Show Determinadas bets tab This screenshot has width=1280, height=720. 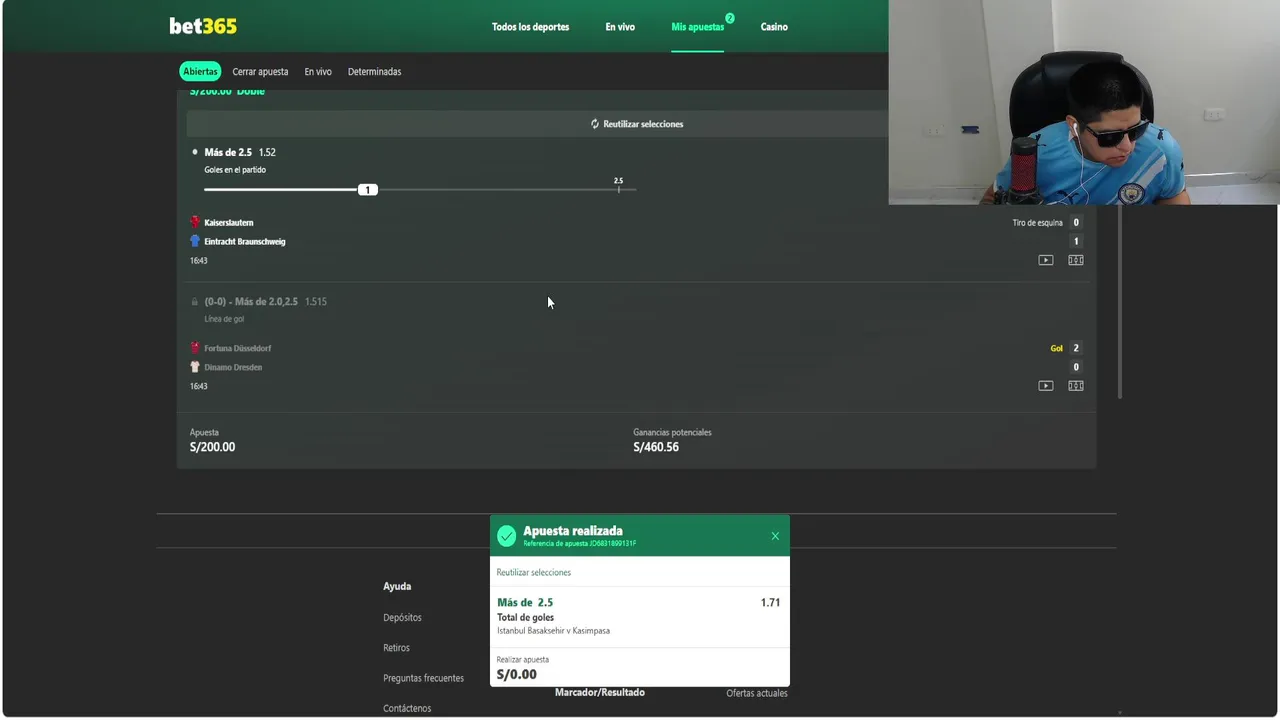(374, 72)
